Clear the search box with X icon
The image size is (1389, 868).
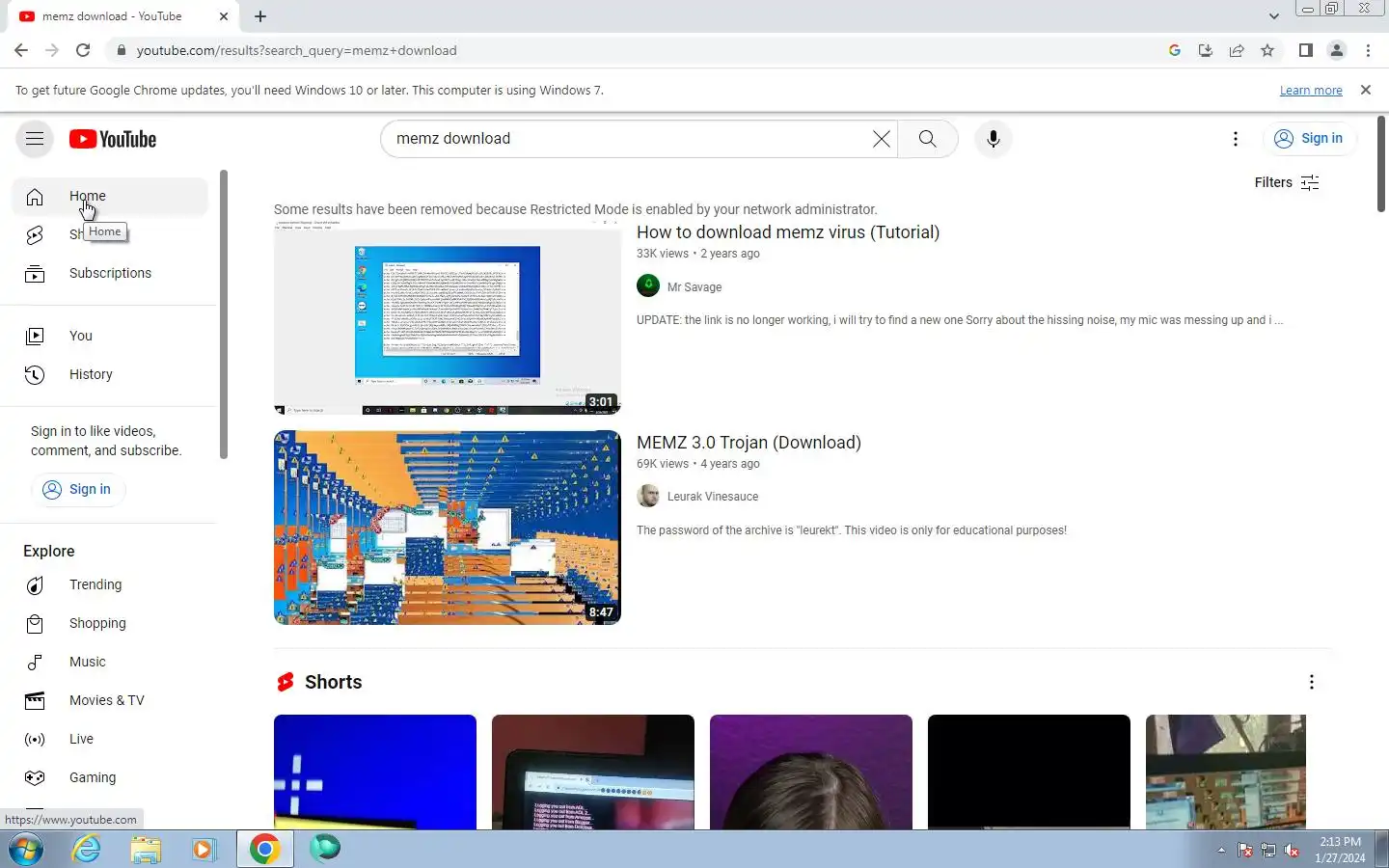881,139
